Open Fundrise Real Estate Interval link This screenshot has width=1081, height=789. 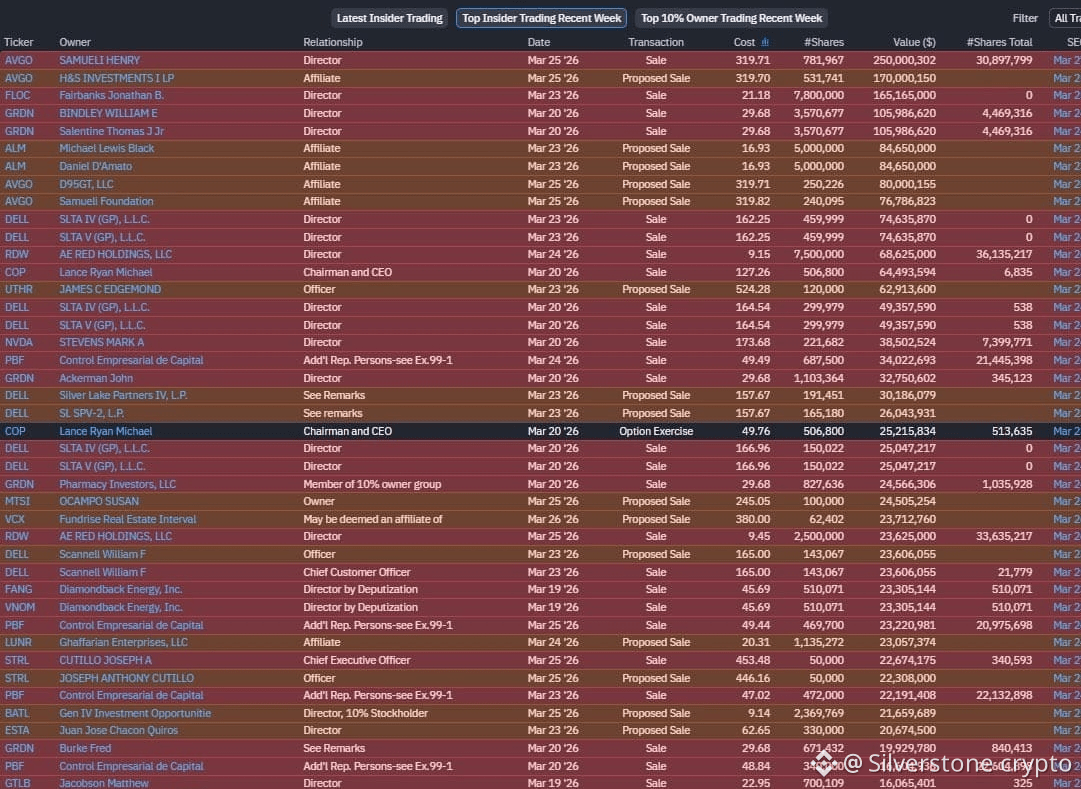(128, 519)
